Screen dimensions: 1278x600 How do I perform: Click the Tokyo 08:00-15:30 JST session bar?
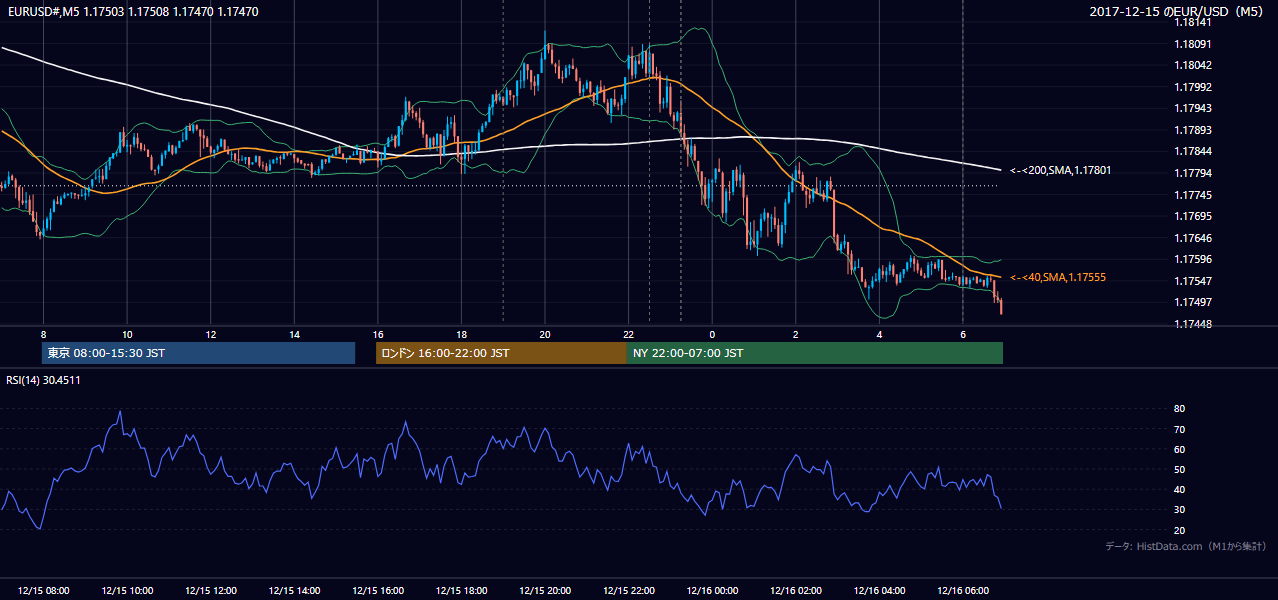point(198,353)
